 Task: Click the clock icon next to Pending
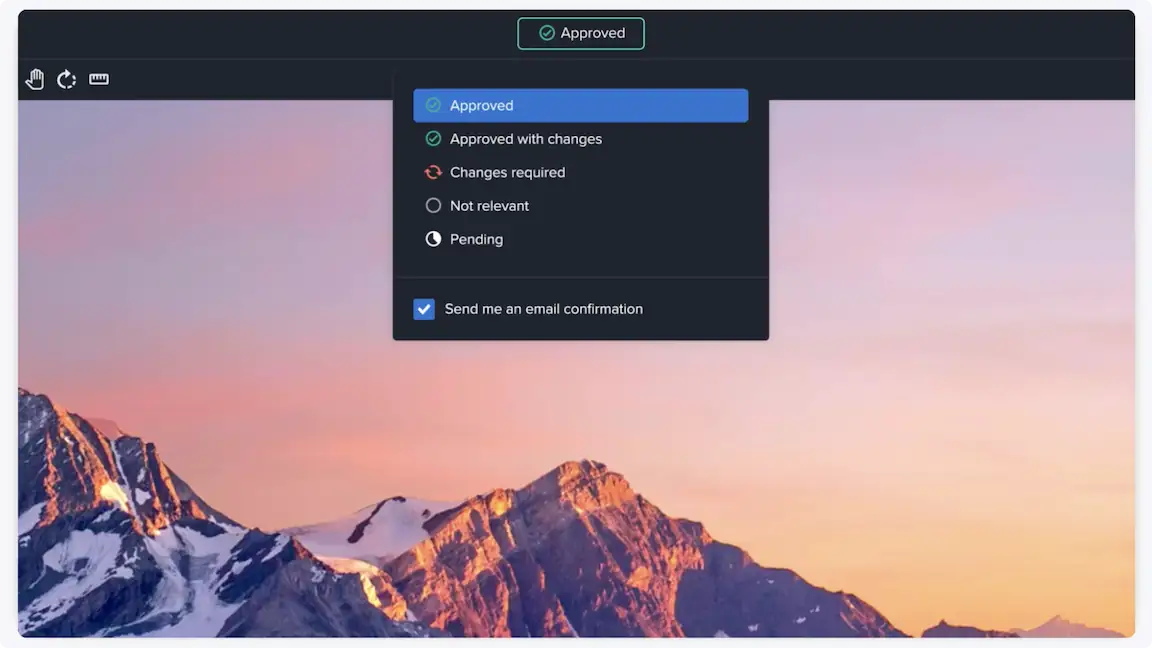433,238
